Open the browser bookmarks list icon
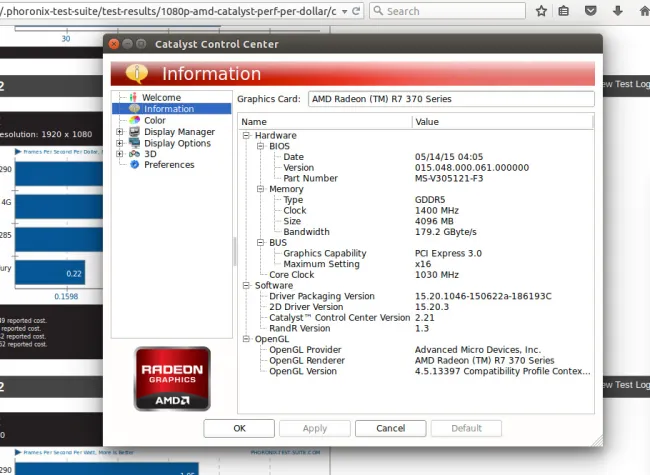 tap(563, 11)
